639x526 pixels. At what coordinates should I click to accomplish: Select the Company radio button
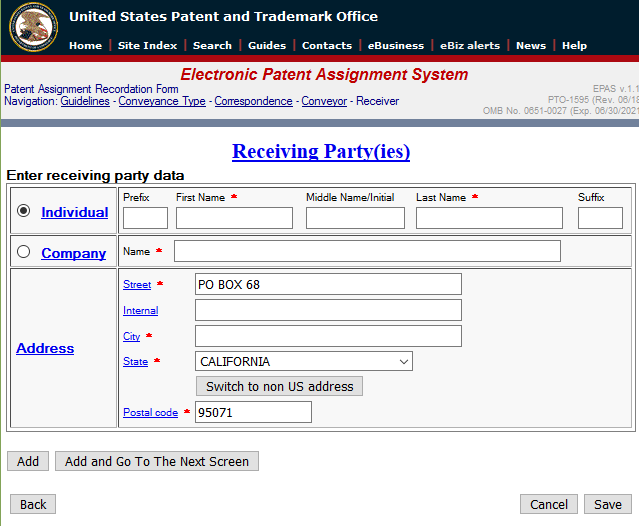[x=24, y=252]
